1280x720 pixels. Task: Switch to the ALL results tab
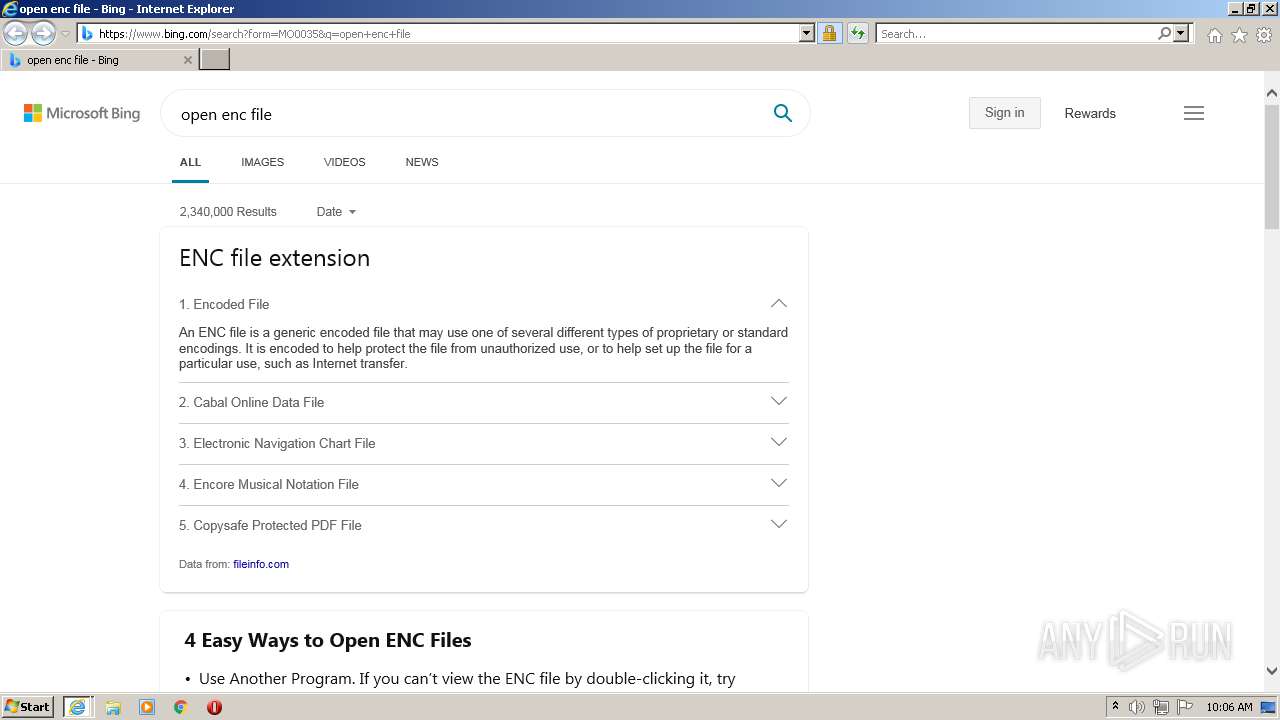190,162
